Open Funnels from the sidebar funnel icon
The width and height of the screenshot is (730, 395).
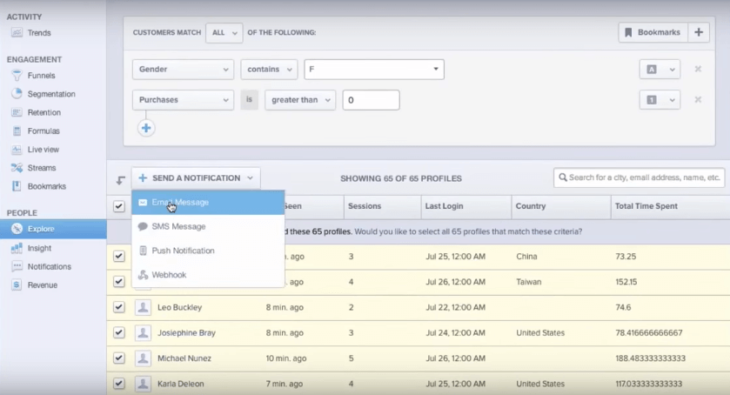click(x=17, y=75)
